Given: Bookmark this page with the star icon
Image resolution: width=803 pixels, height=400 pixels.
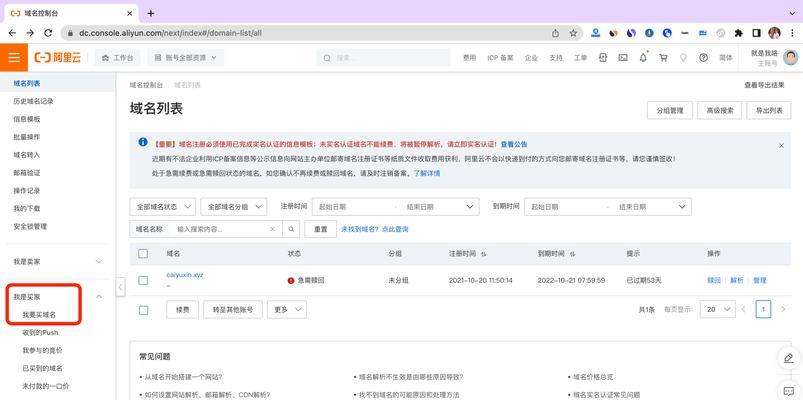Looking at the screenshot, I should (573, 33).
